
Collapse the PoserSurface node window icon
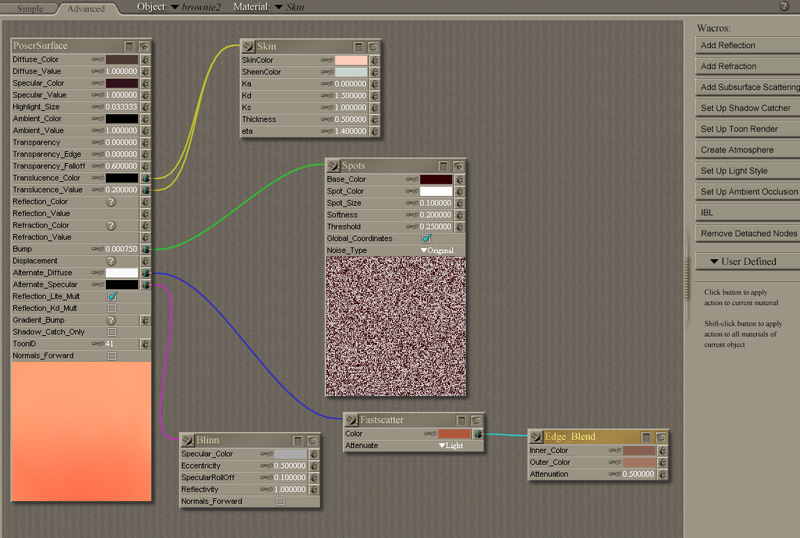pos(129,46)
